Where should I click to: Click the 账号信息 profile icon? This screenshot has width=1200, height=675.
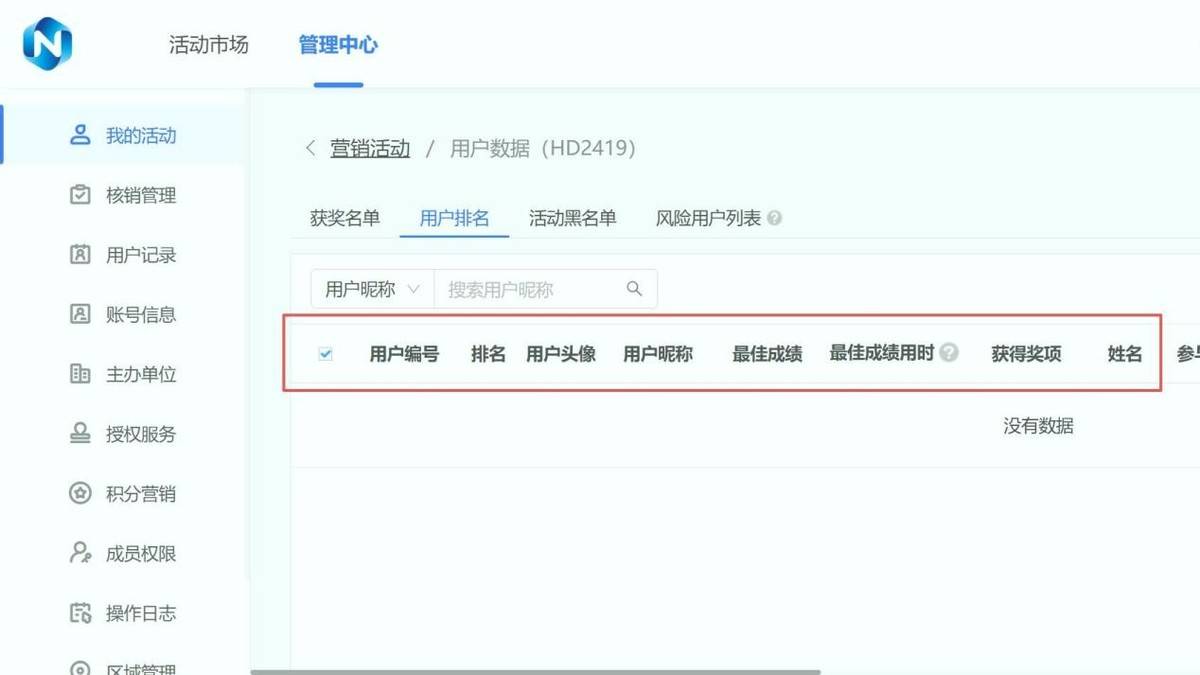click(x=80, y=314)
